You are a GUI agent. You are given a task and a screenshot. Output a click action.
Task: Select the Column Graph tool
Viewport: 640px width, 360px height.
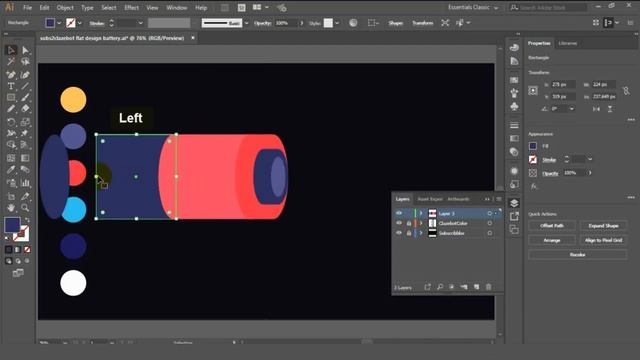pos(25,183)
